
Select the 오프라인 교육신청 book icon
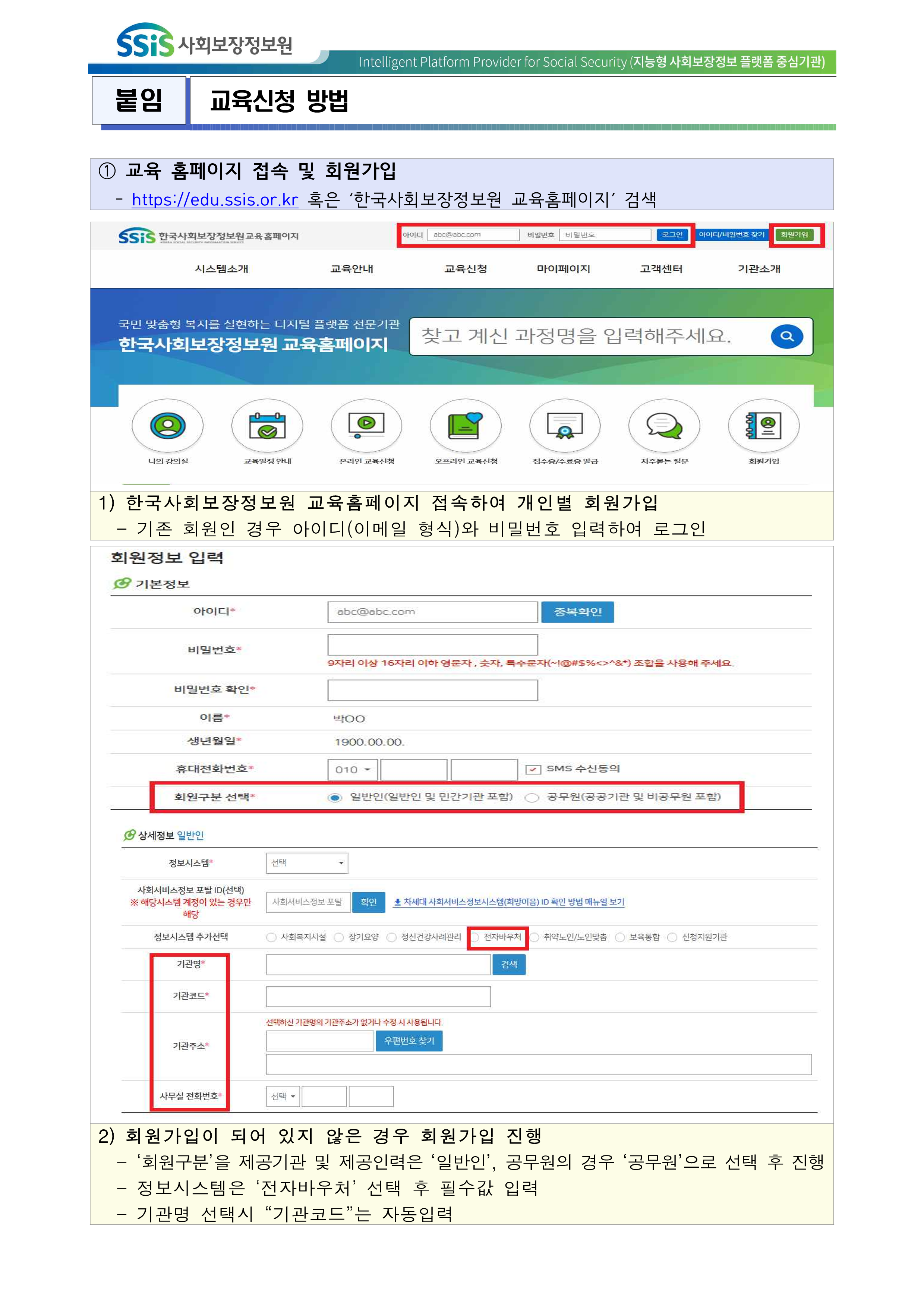point(466,426)
